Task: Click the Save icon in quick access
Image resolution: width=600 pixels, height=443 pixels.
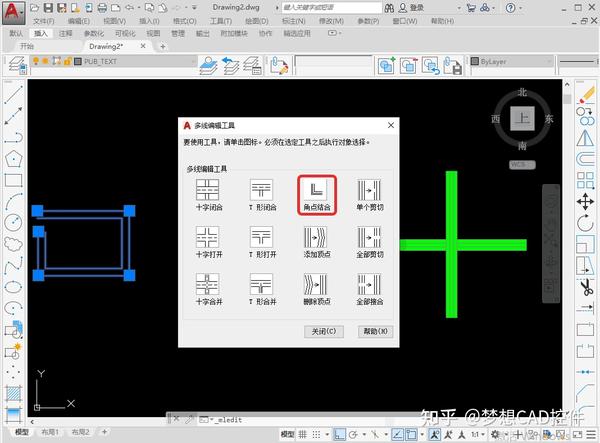Action: point(48,8)
